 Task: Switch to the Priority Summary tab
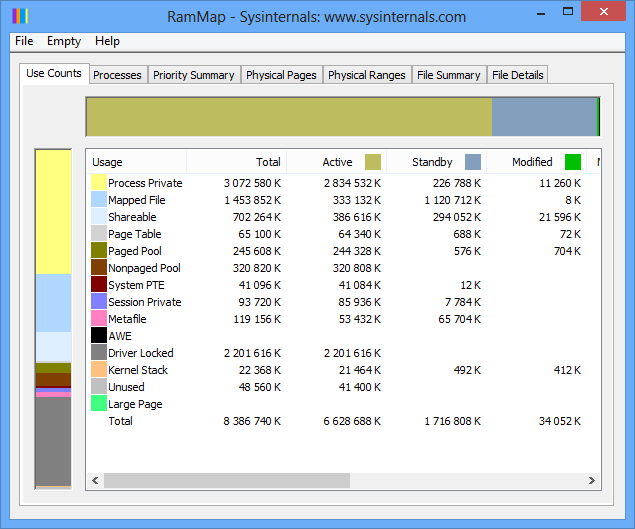(x=194, y=75)
